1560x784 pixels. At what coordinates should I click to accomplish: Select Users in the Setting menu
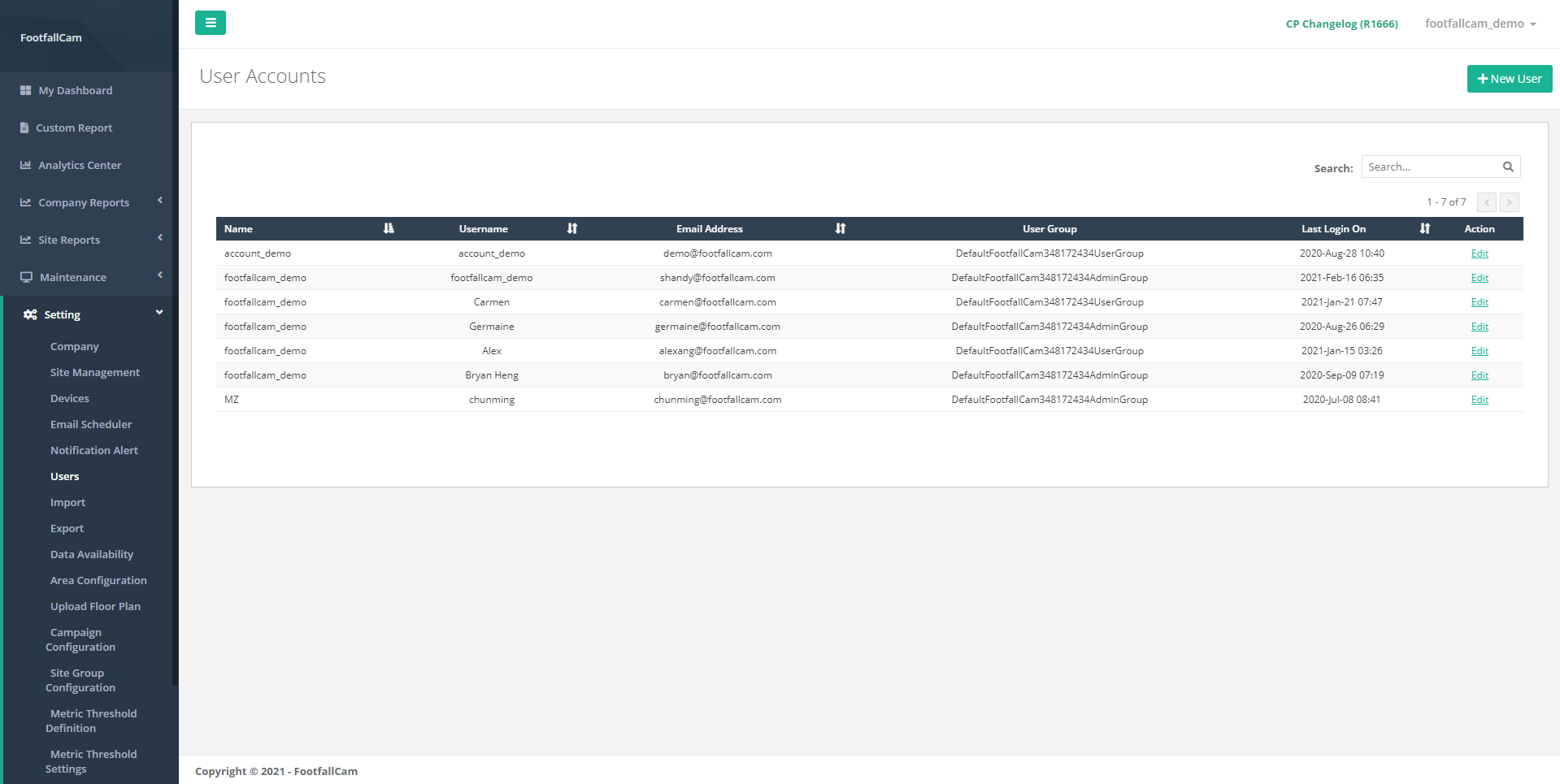[64, 476]
